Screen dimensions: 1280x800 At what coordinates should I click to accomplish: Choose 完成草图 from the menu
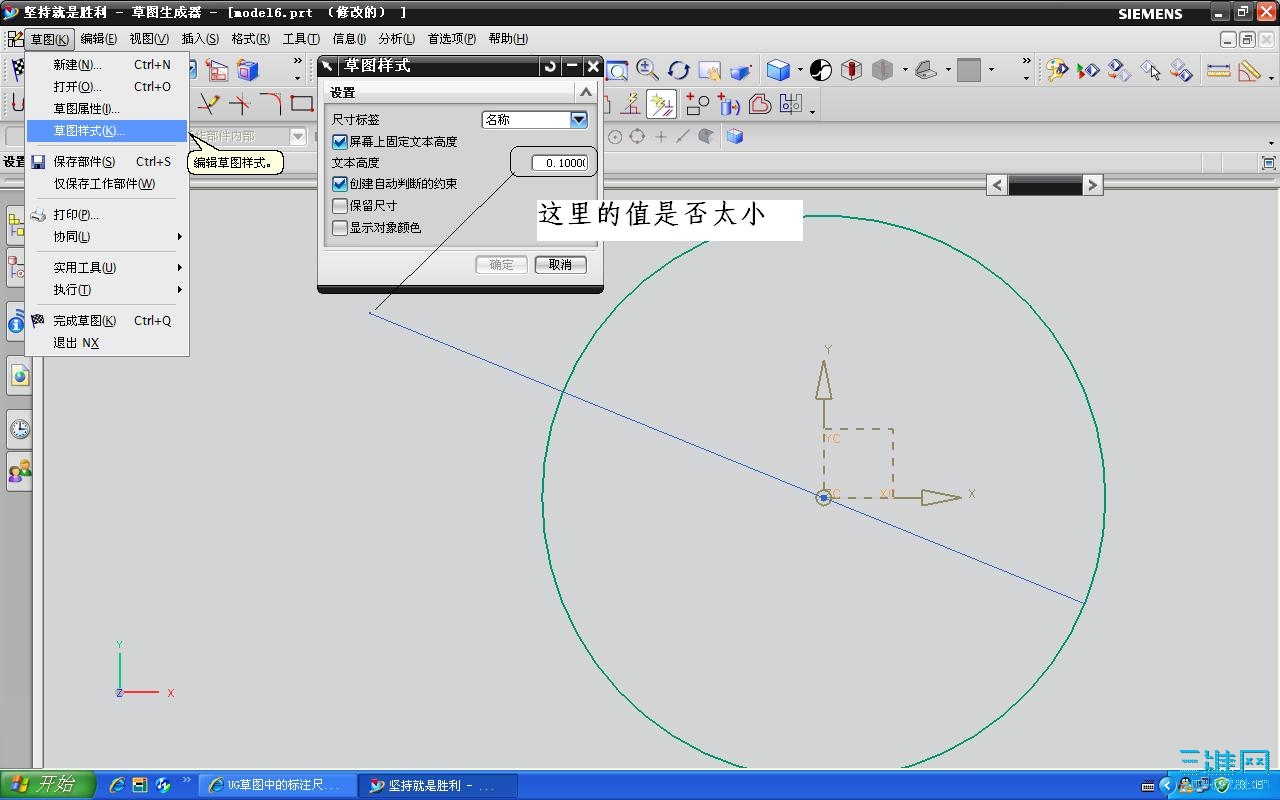(106, 321)
